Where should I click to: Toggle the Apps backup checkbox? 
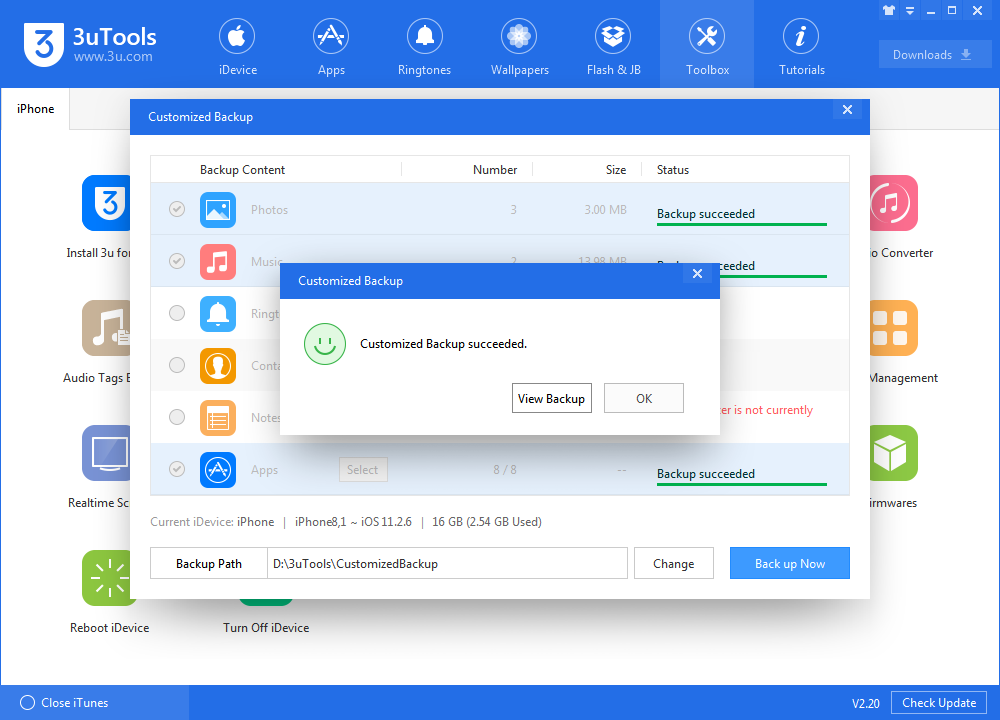coord(177,469)
